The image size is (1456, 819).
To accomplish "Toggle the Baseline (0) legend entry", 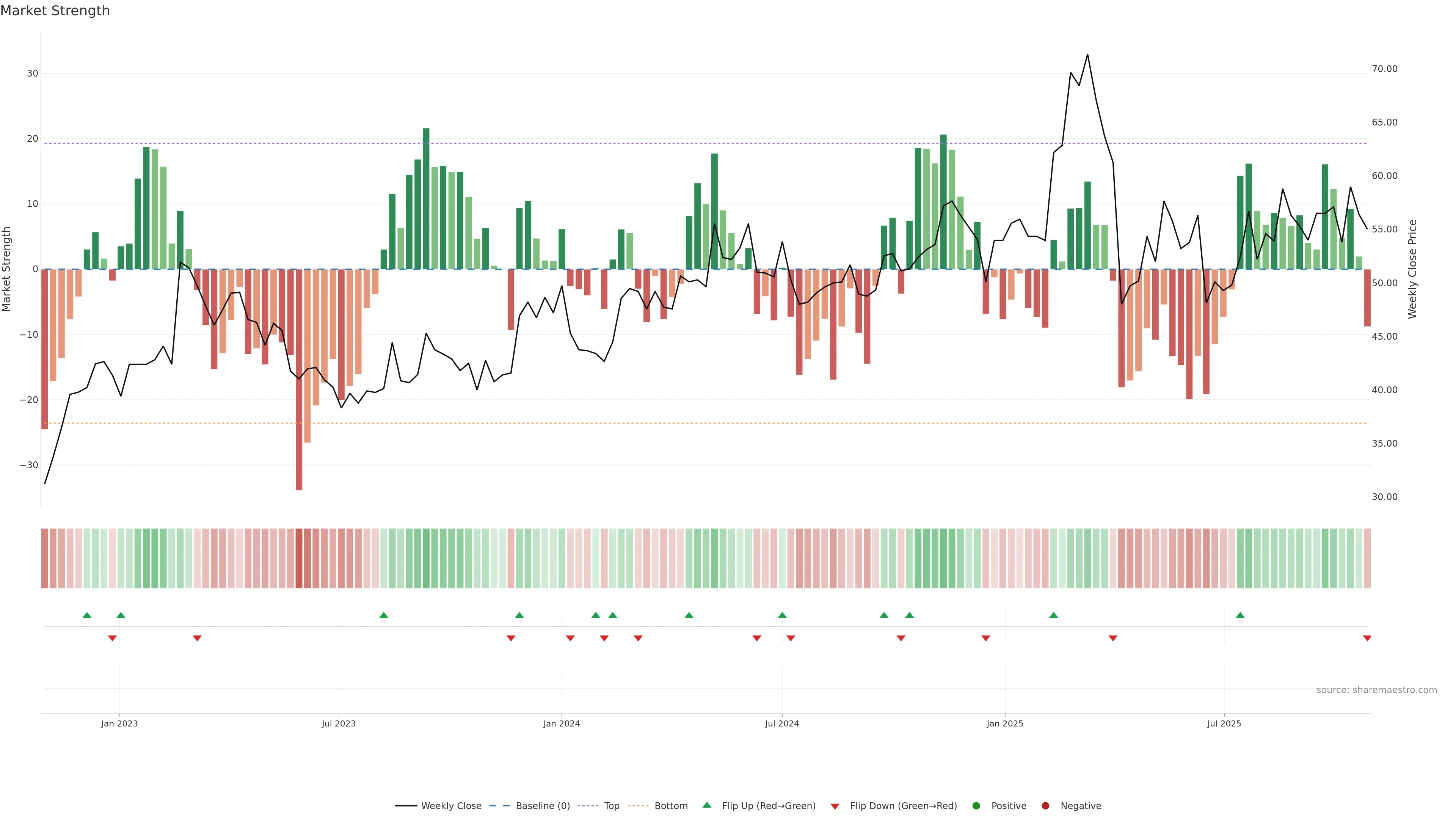I will click(x=542, y=805).
